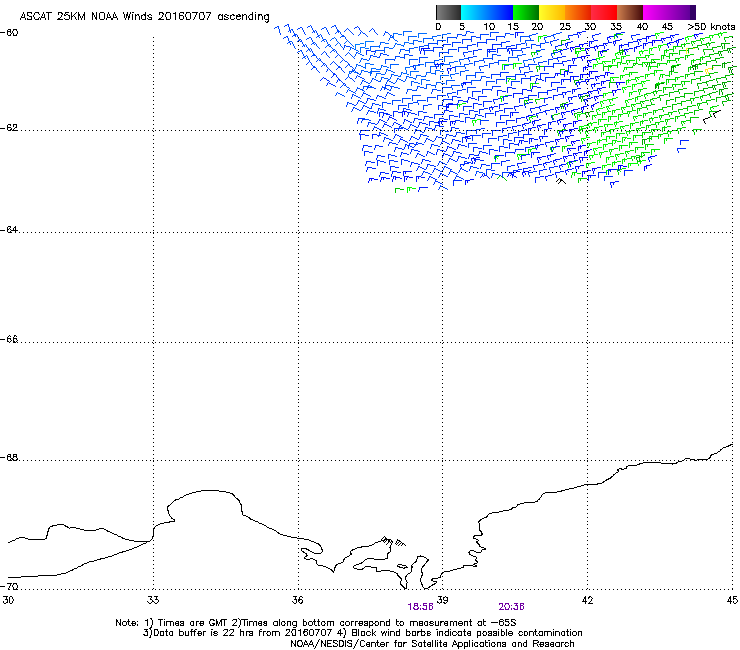Click the -66 latitude axis label
The width and height of the screenshot is (740, 650).
coord(9,339)
